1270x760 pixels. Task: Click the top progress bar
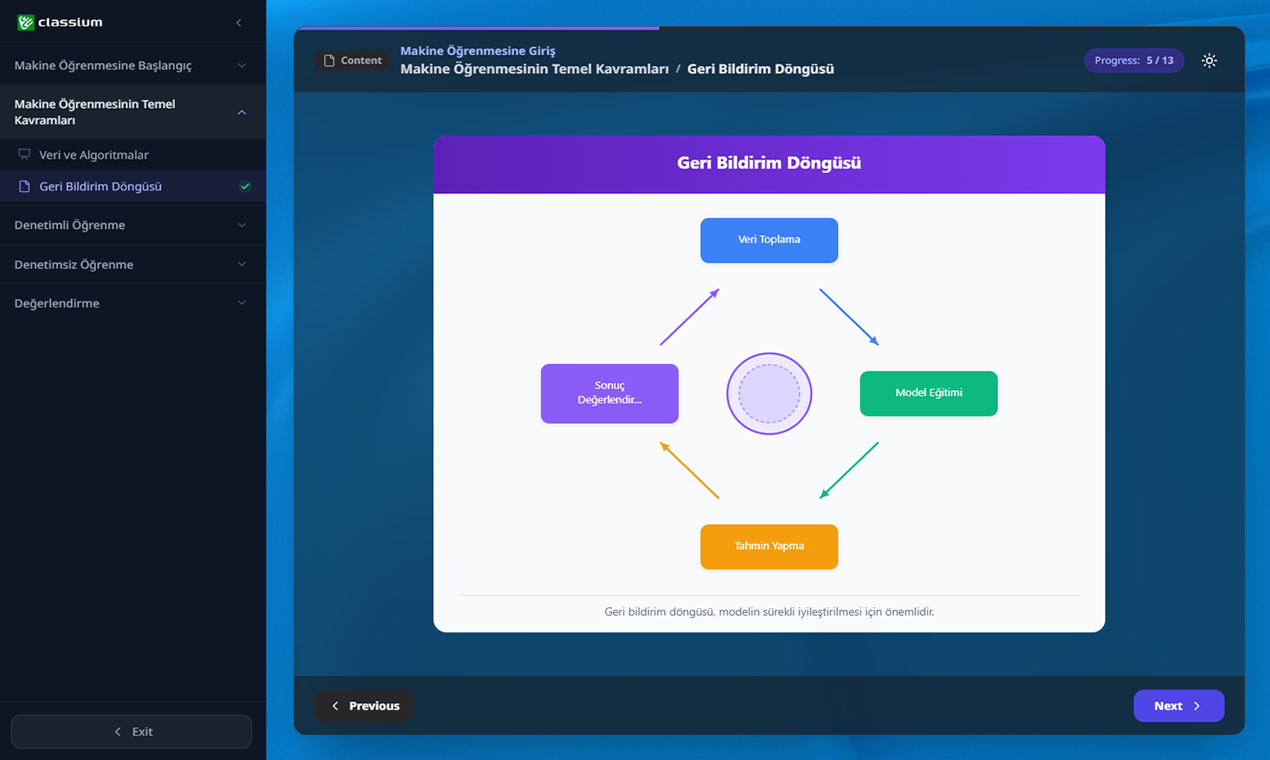pos(769,28)
